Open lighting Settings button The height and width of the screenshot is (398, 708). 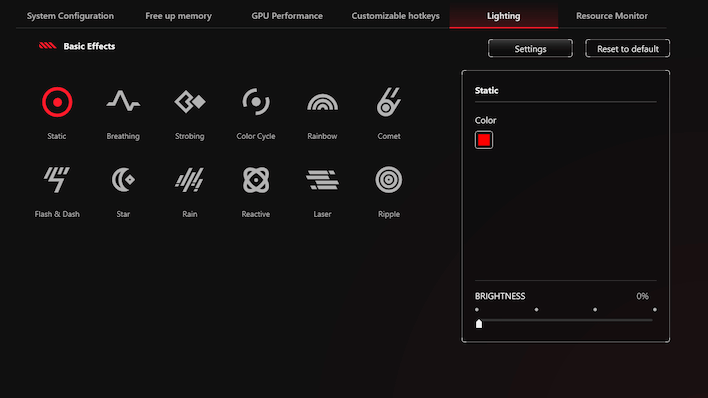[530, 48]
